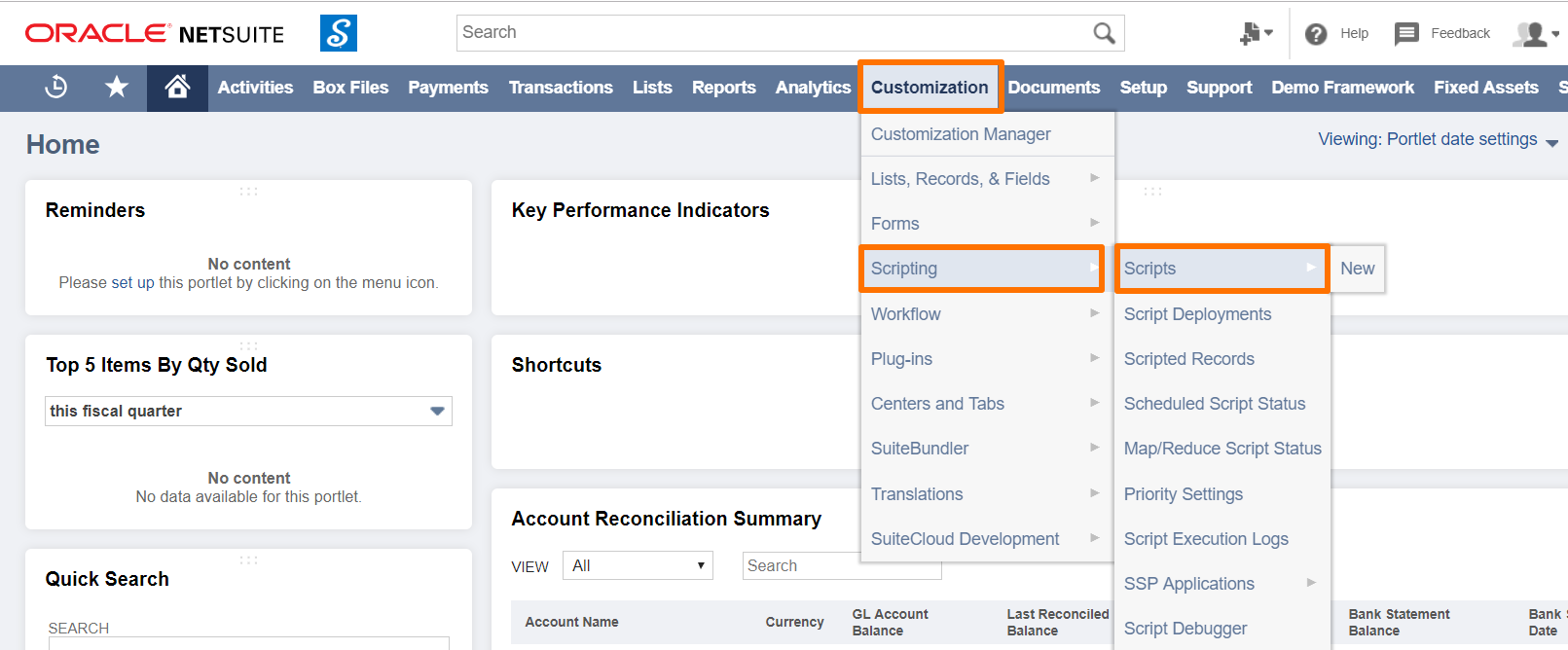This screenshot has height=650, width=1568.
Task: Sort by Account Name column header
Action: (x=571, y=622)
